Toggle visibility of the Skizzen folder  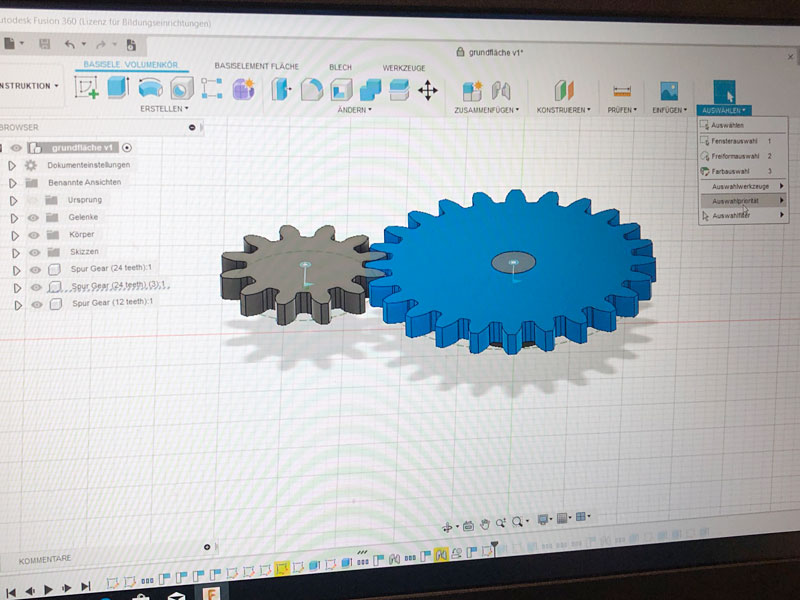click(34, 252)
